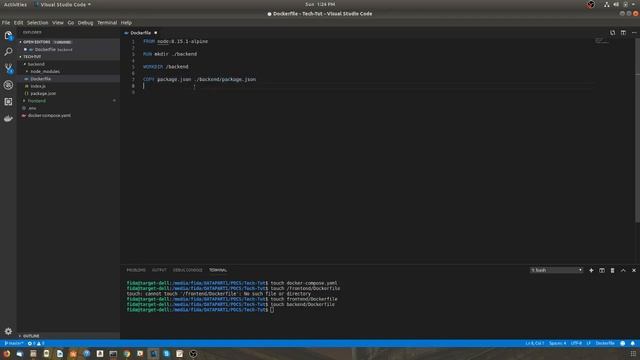Open the Go menu
640x360 pixels.
tap(71, 23)
